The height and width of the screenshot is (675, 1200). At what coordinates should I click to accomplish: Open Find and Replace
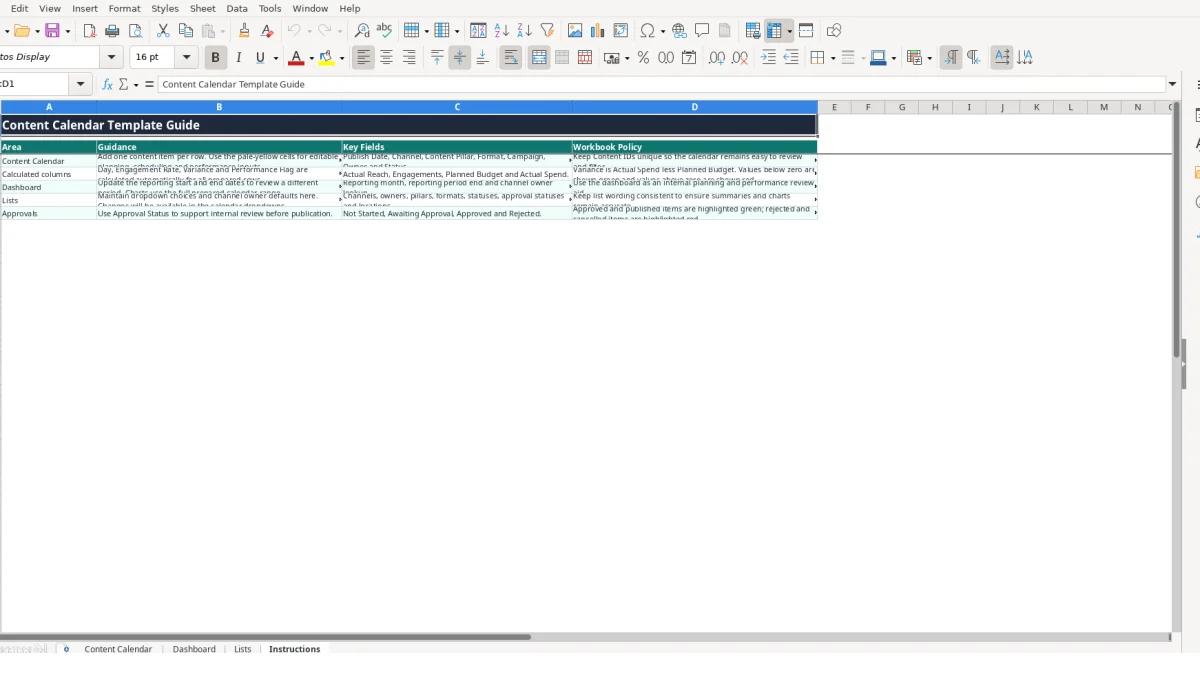coord(362,31)
